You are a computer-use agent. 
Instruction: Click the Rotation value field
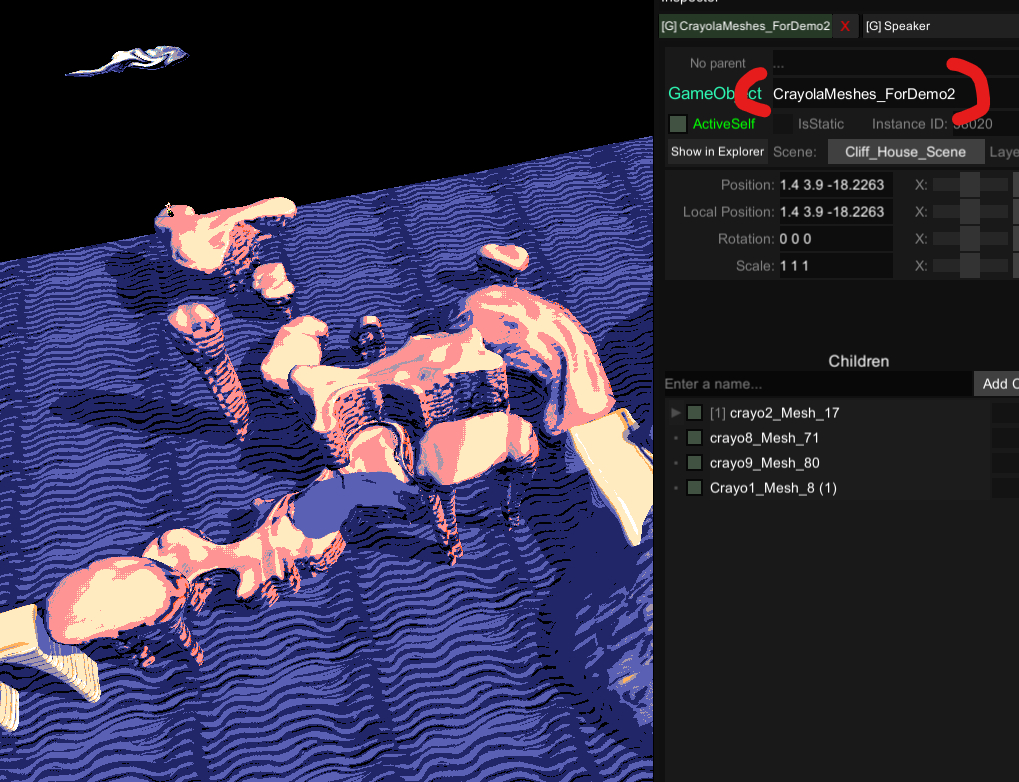(x=834, y=239)
